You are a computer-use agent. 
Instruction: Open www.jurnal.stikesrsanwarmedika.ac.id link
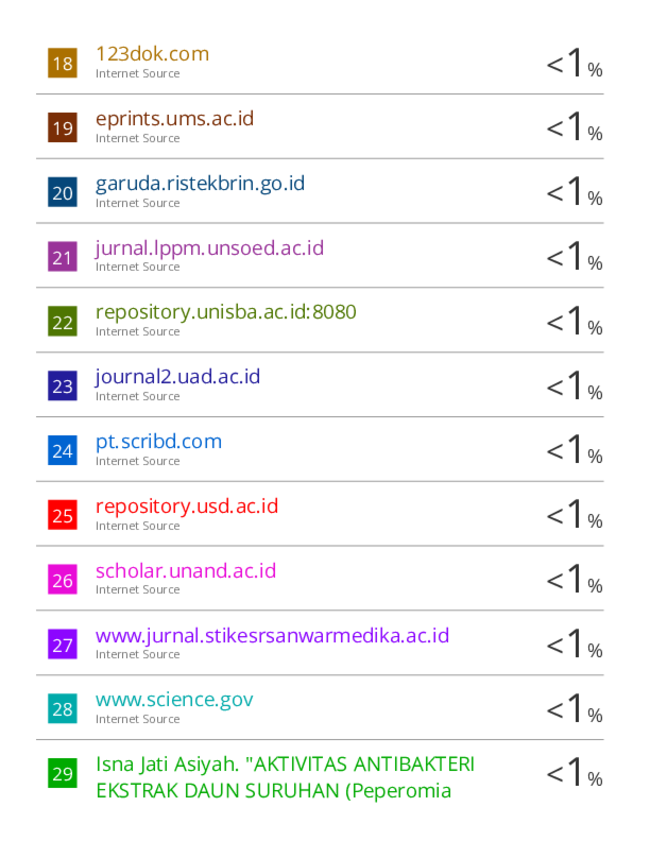click(272, 636)
